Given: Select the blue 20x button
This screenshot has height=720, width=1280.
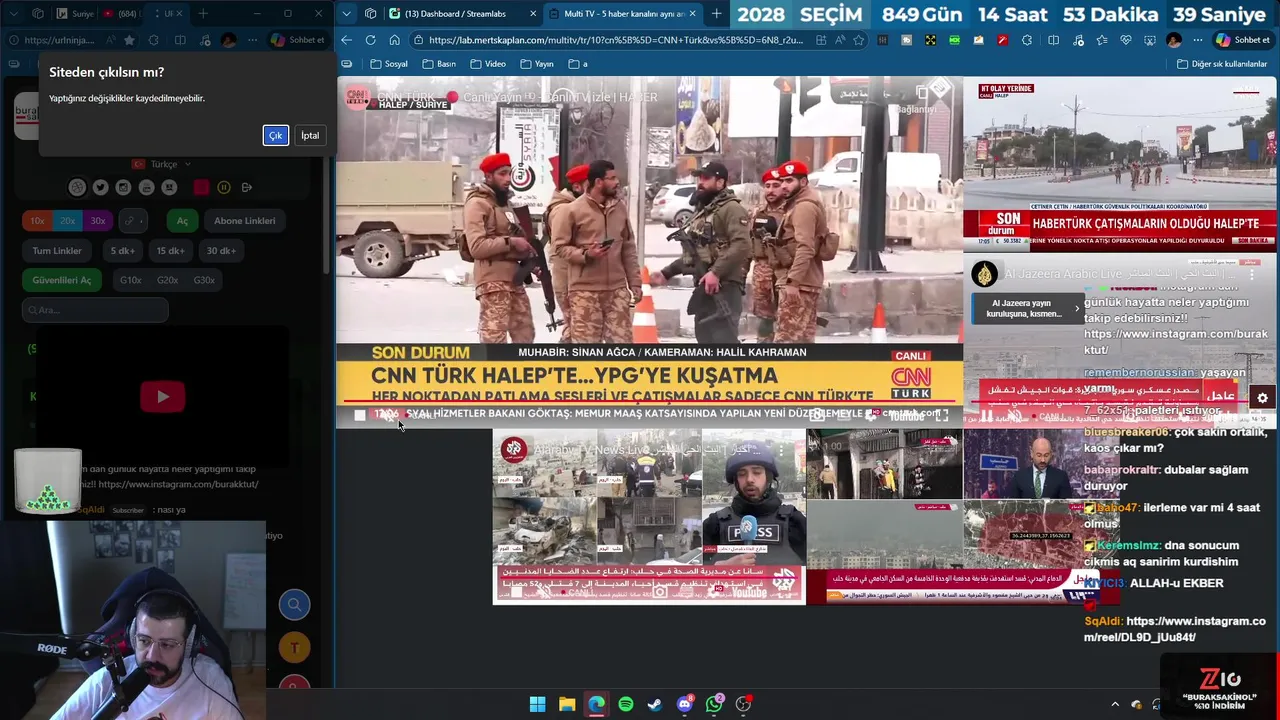Looking at the screenshot, I should [67, 221].
